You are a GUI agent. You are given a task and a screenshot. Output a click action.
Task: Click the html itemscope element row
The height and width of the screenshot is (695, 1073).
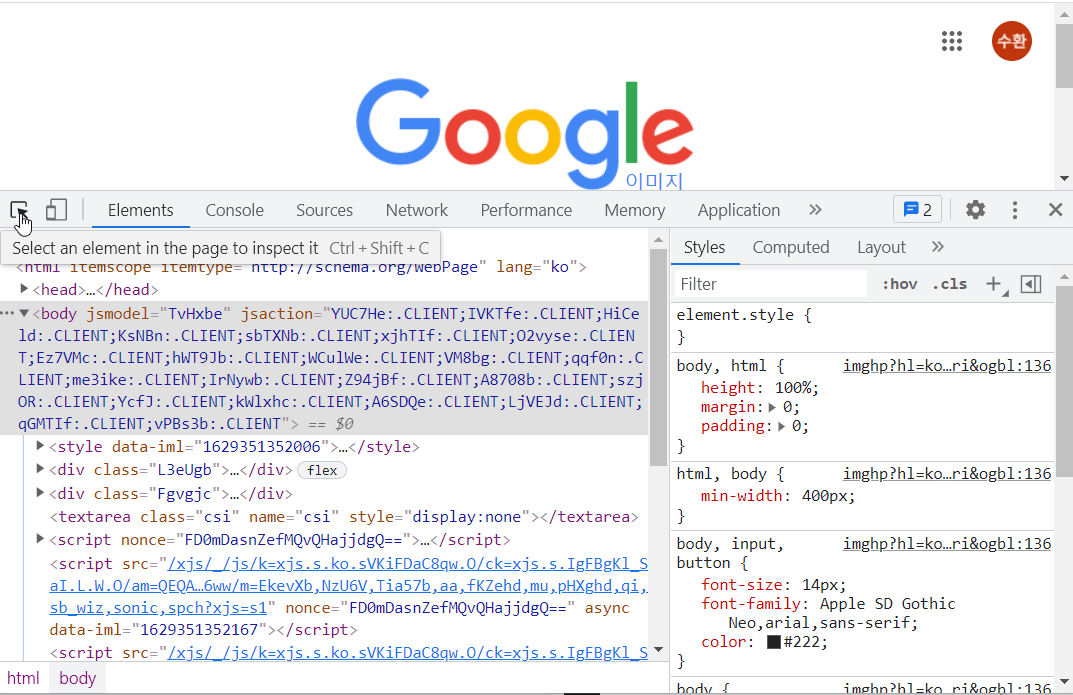click(x=301, y=267)
